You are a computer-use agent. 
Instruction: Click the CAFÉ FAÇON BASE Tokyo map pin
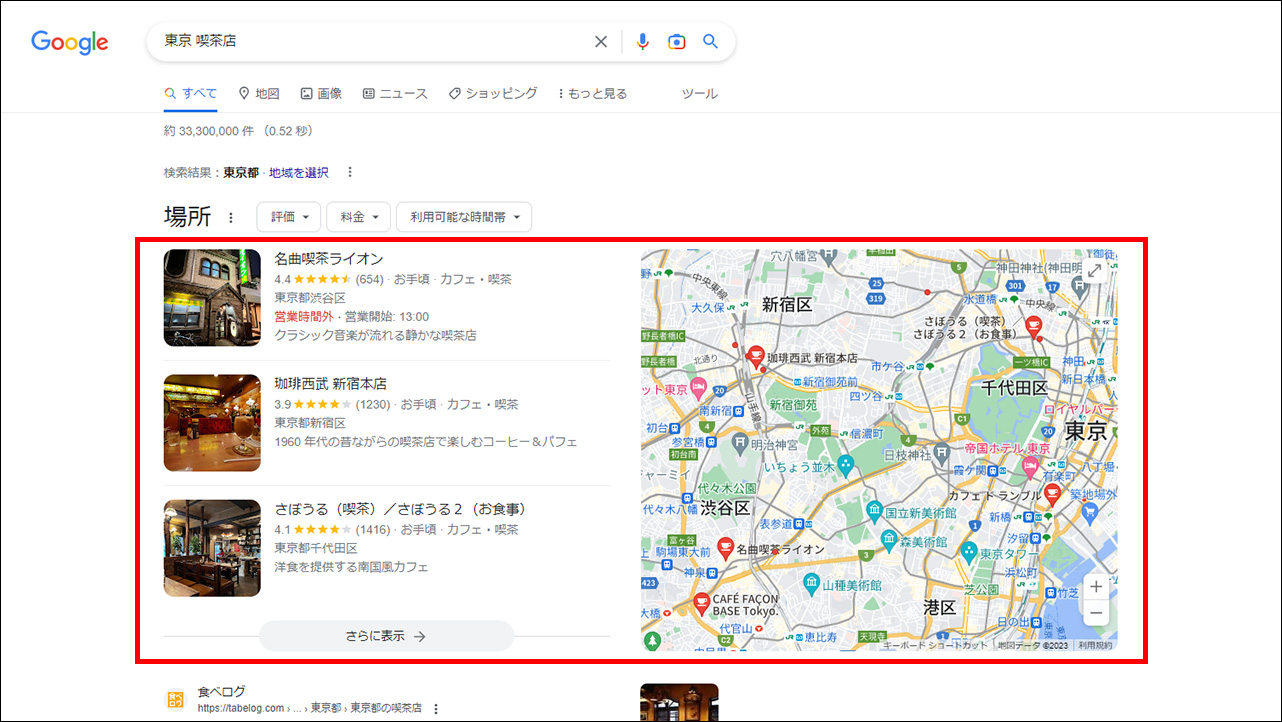(700, 602)
